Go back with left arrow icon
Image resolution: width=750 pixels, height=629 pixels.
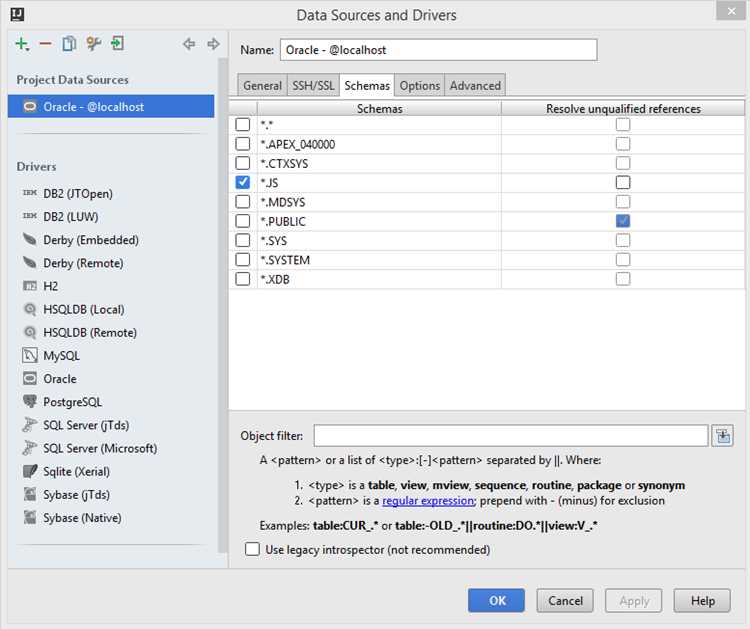[x=189, y=44]
